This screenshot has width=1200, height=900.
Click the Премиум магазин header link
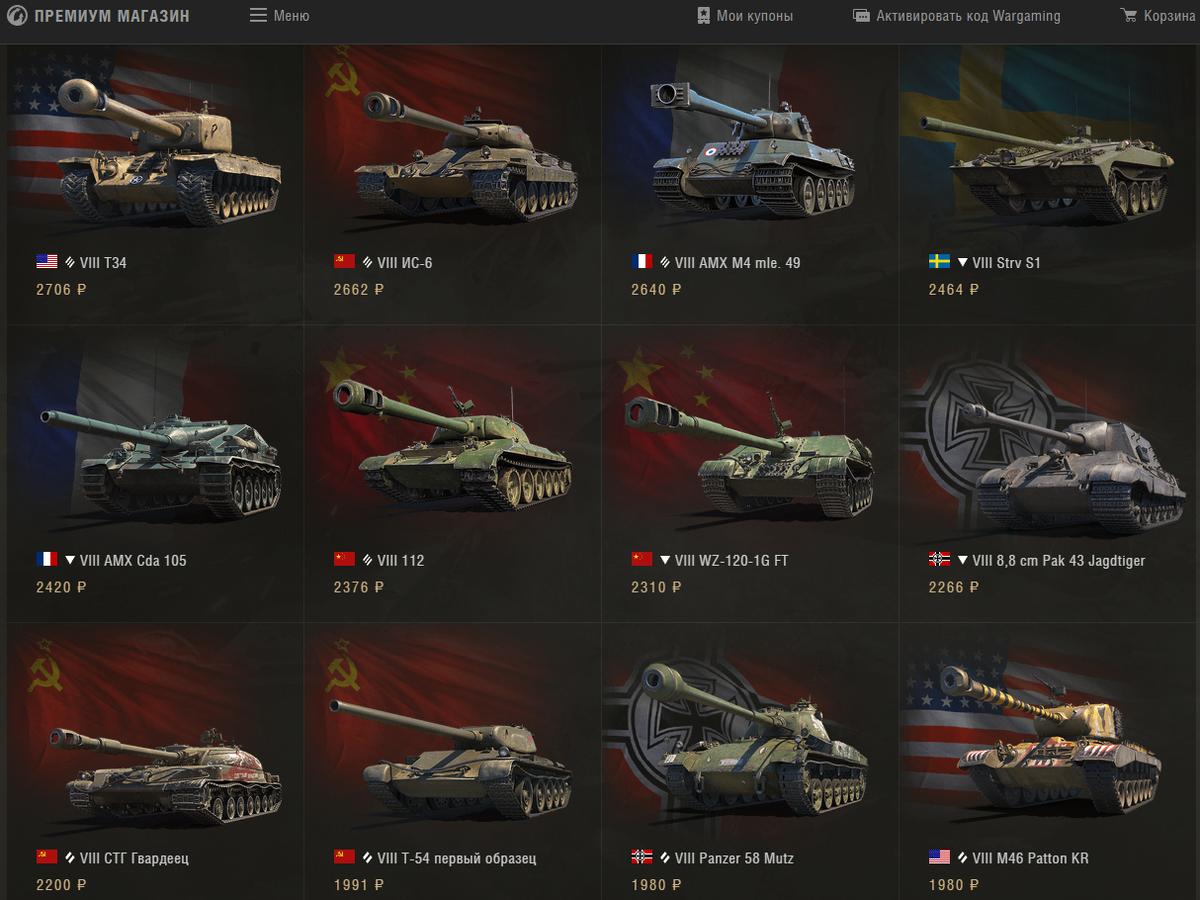[x=112, y=16]
